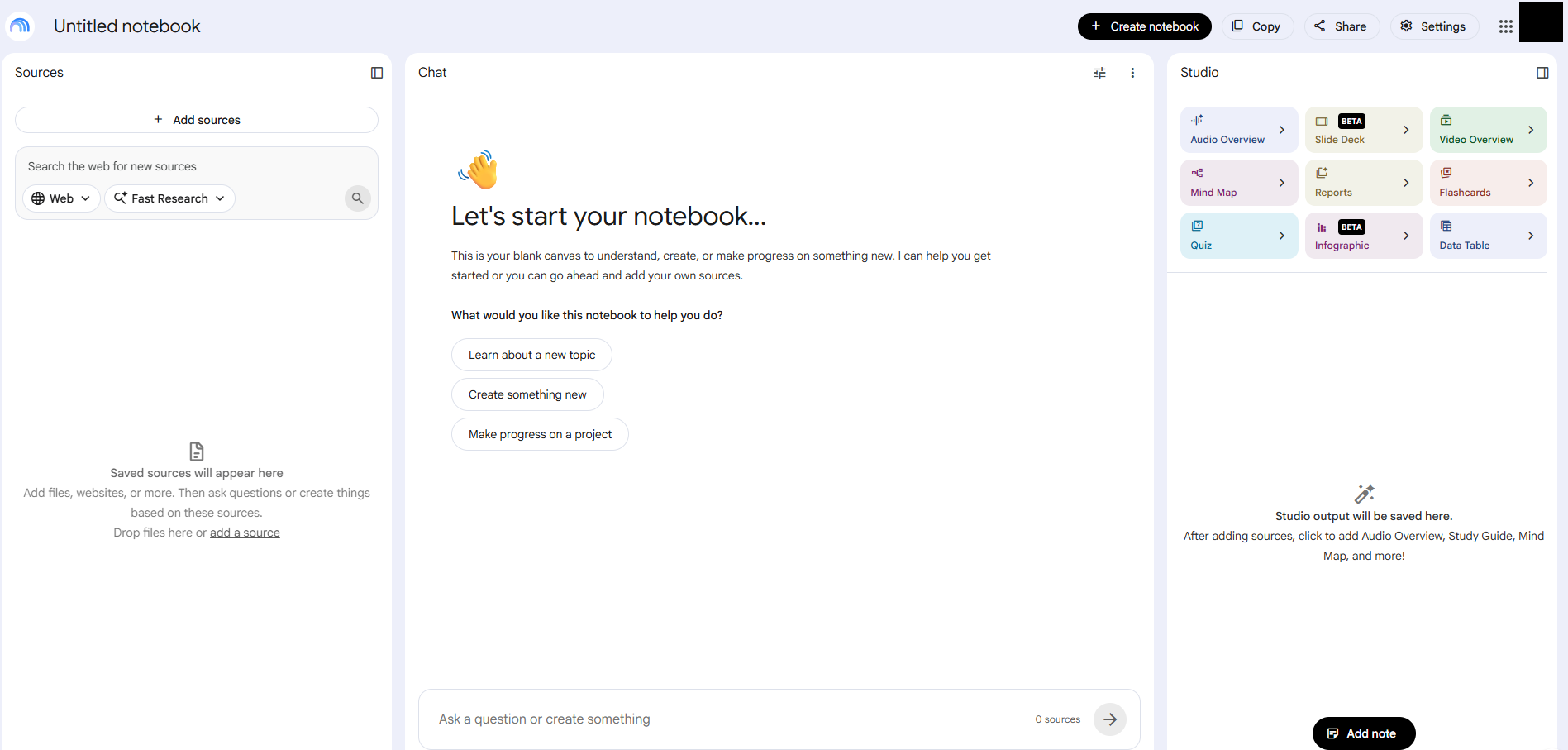
Task: Open chat configuration sliders icon
Action: pos(1099,73)
